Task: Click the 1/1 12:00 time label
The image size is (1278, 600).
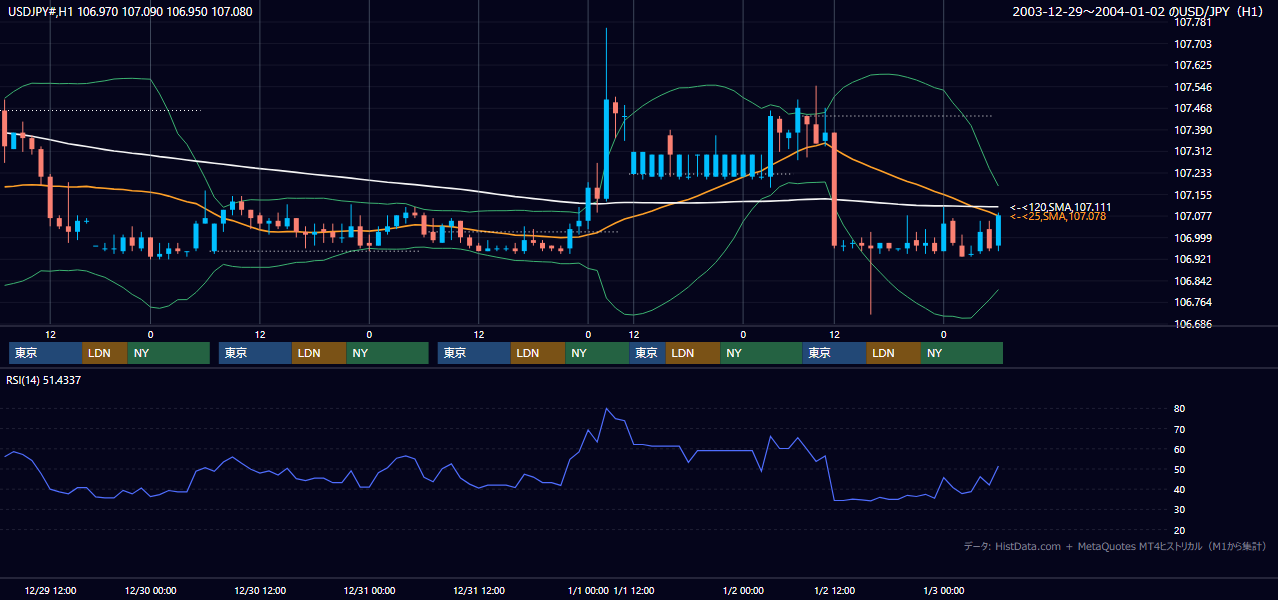Action: (634, 590)
